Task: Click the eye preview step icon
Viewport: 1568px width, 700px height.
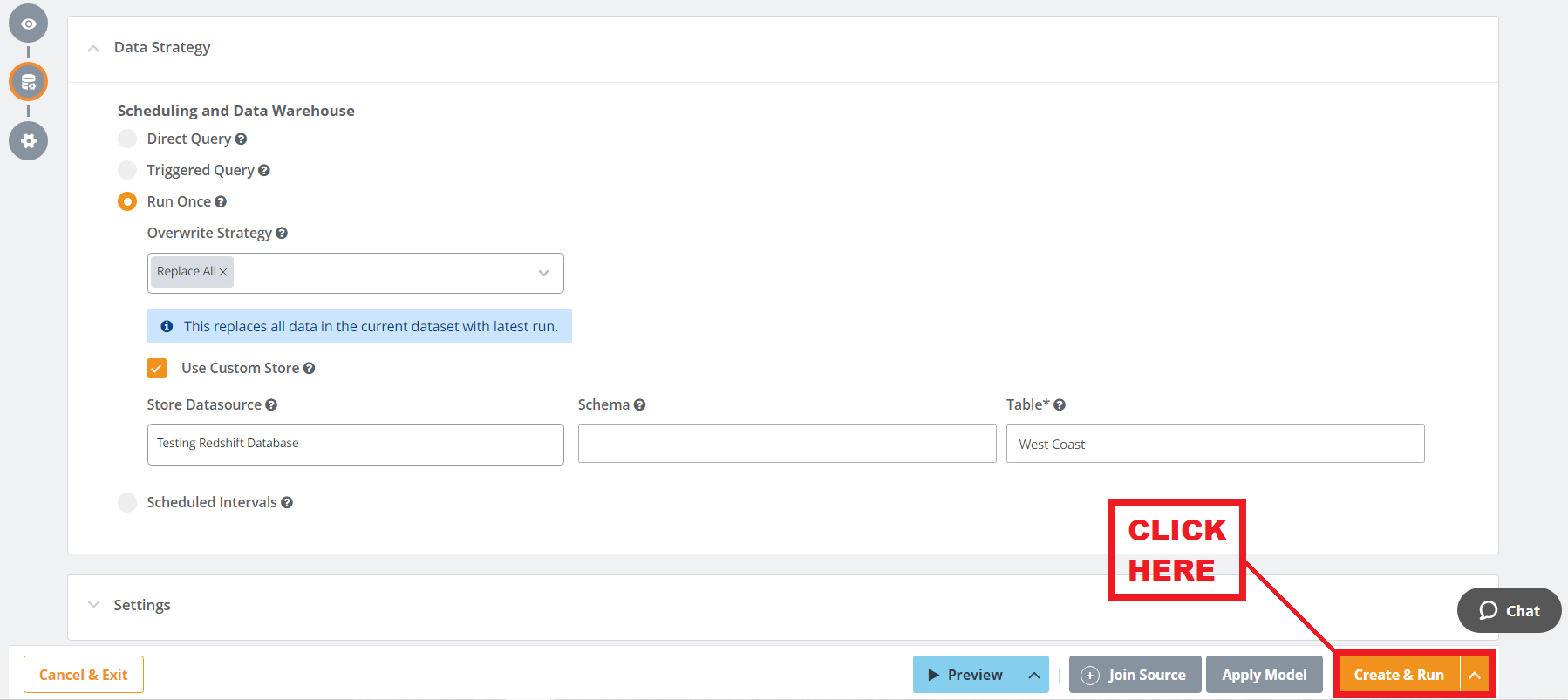Action: click(x=29, y=24)
